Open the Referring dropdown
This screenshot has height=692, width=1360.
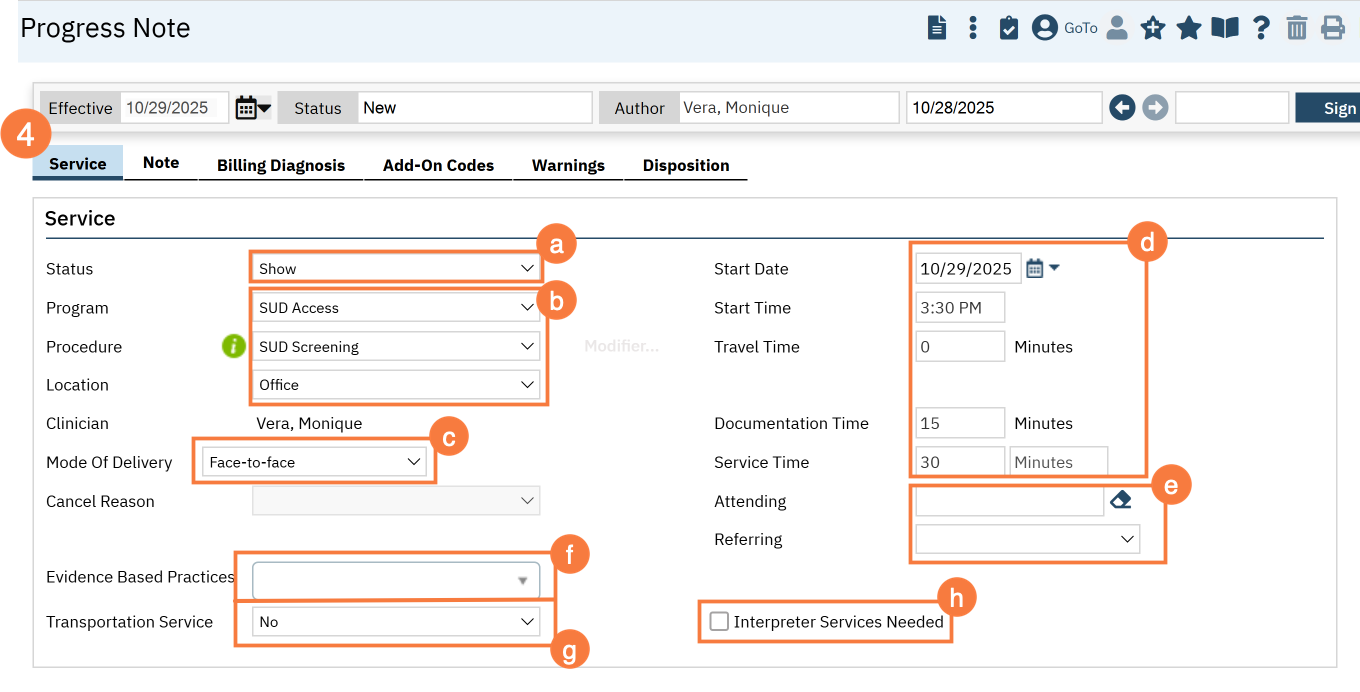(x=1027, y=540)
